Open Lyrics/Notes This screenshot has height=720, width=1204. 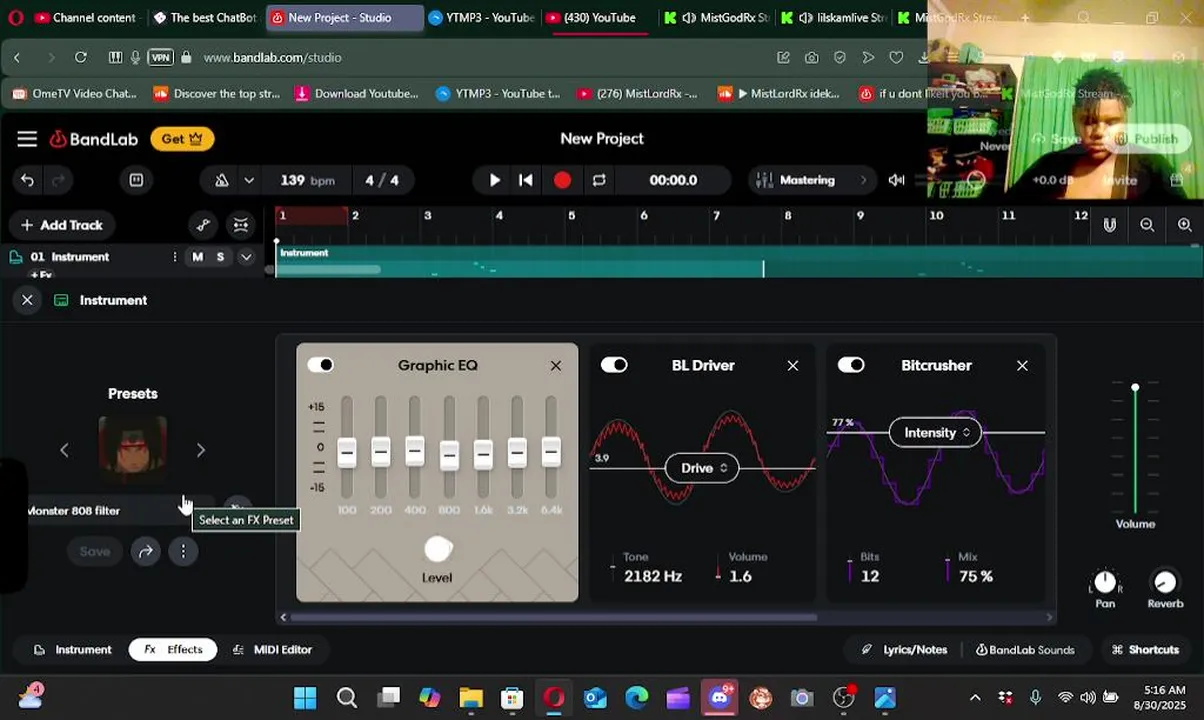point(904,650)
